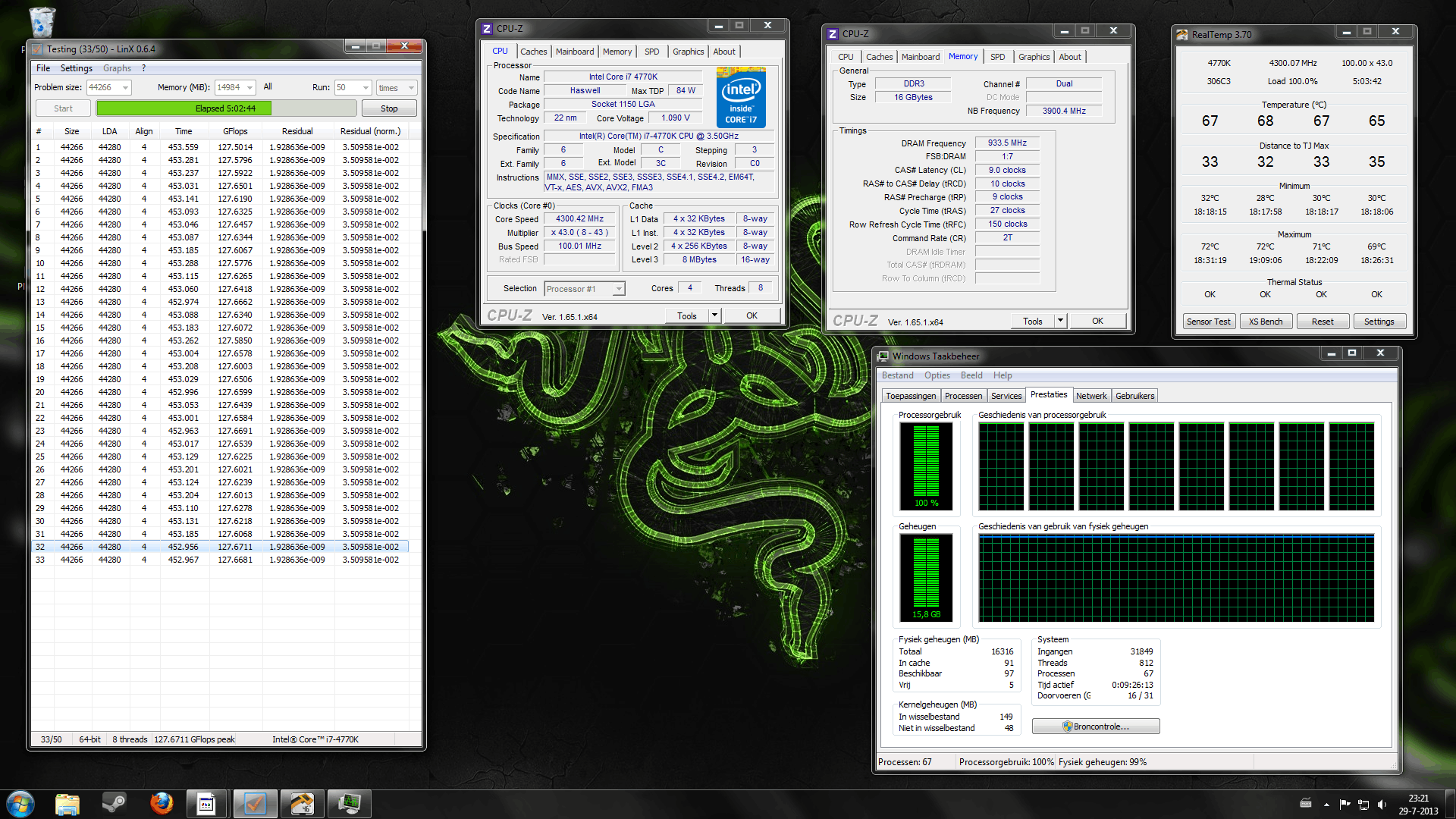
Task: Open Windows Explorer from the taskbar
Action: click(67, 804)
